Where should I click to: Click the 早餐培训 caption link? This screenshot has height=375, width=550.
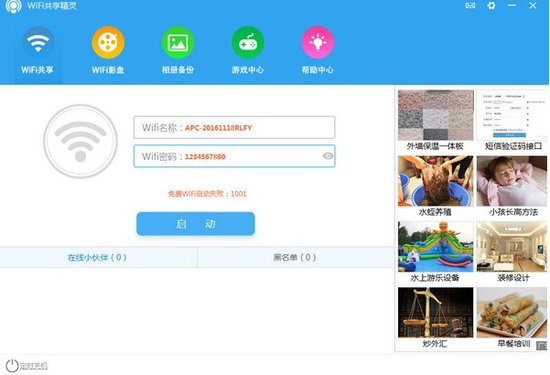tap(514, 344)
